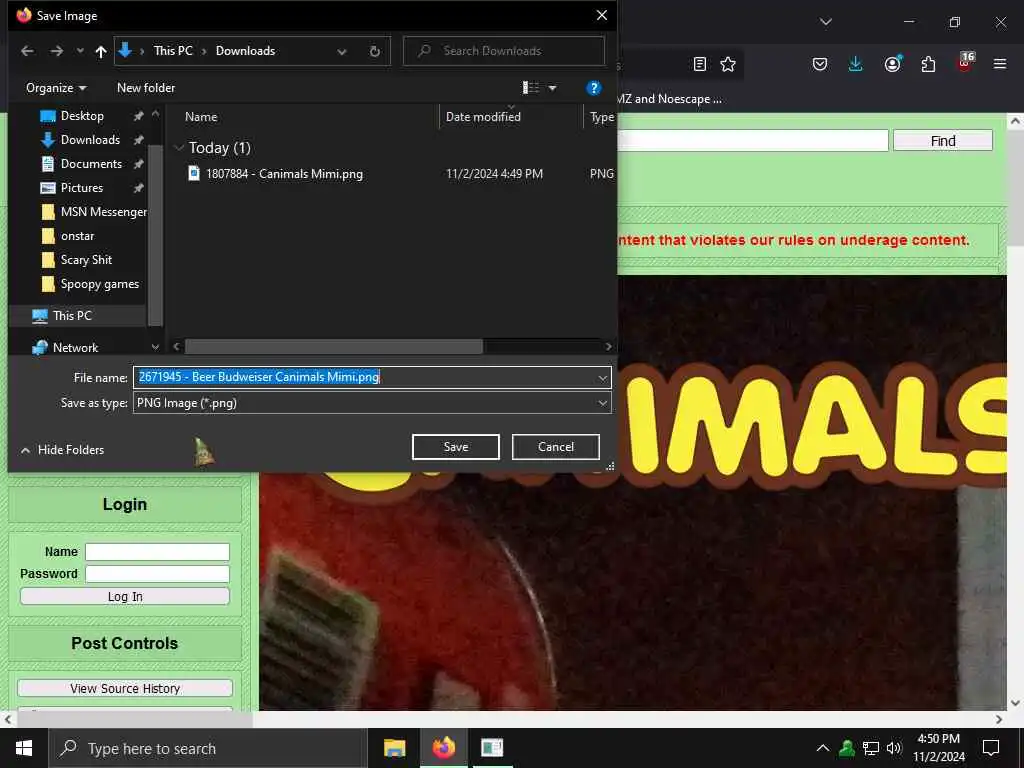Open the notification center icon
Image resolution: width=1024 pixels, height=768 pixels.
[991, 748]
